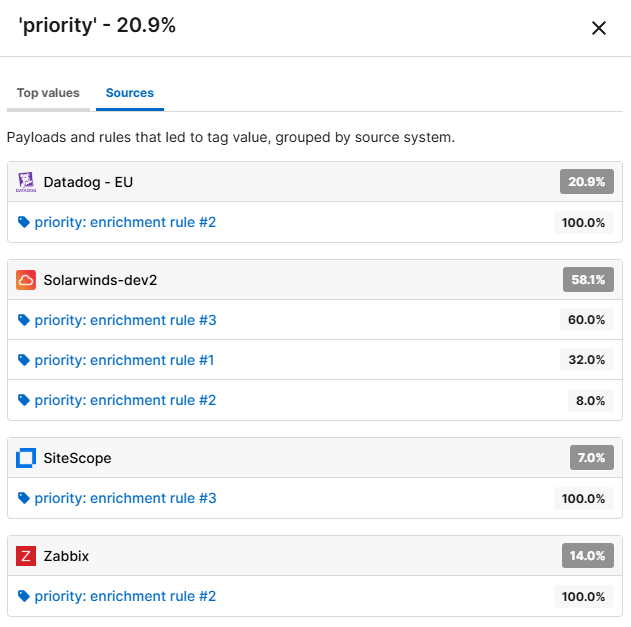Click tag icon beside SiteScope enrichment rule #3
The image size is (631, 627).
[24, 498]
